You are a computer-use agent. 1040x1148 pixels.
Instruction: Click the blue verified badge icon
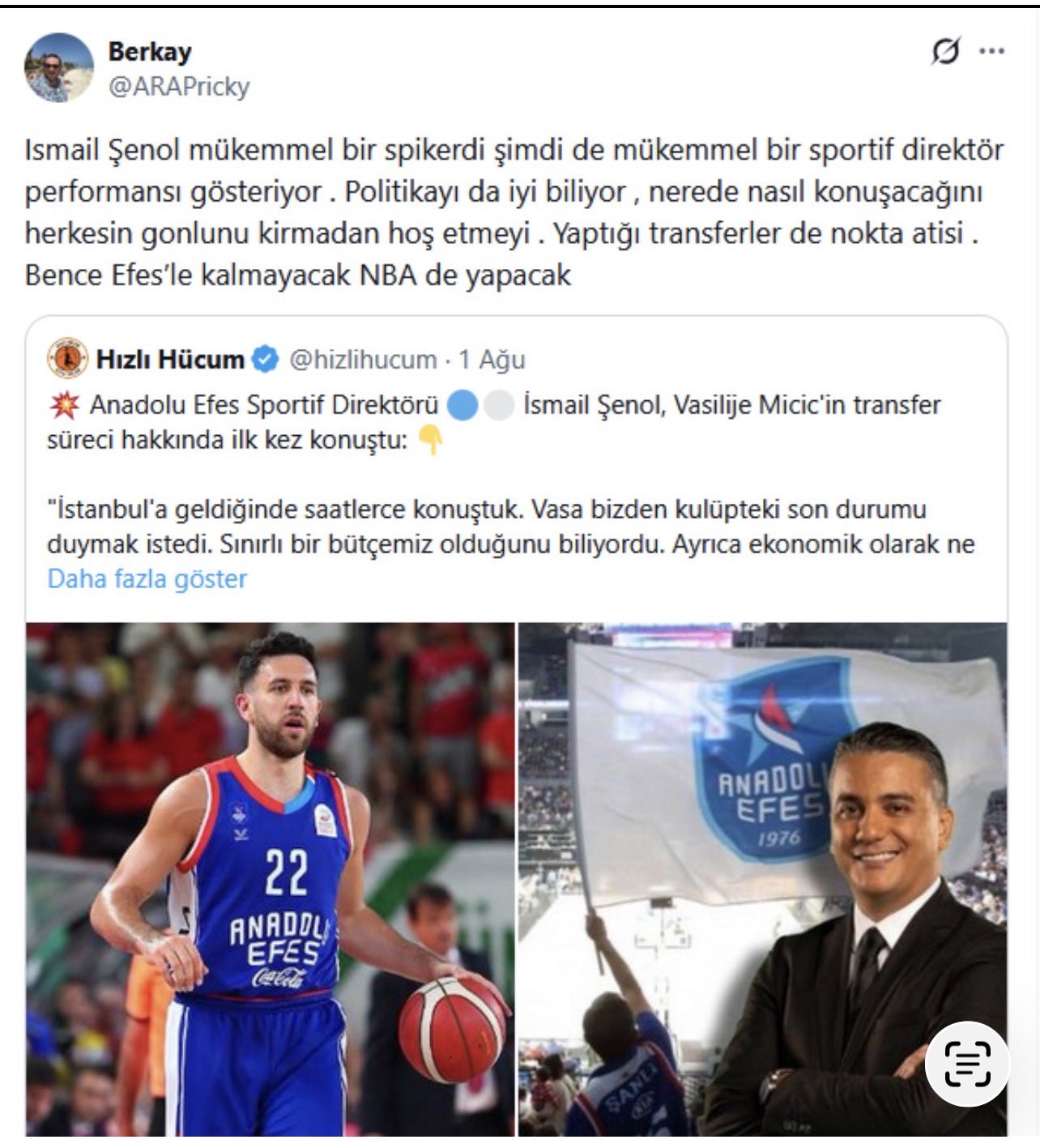(265, 358)
